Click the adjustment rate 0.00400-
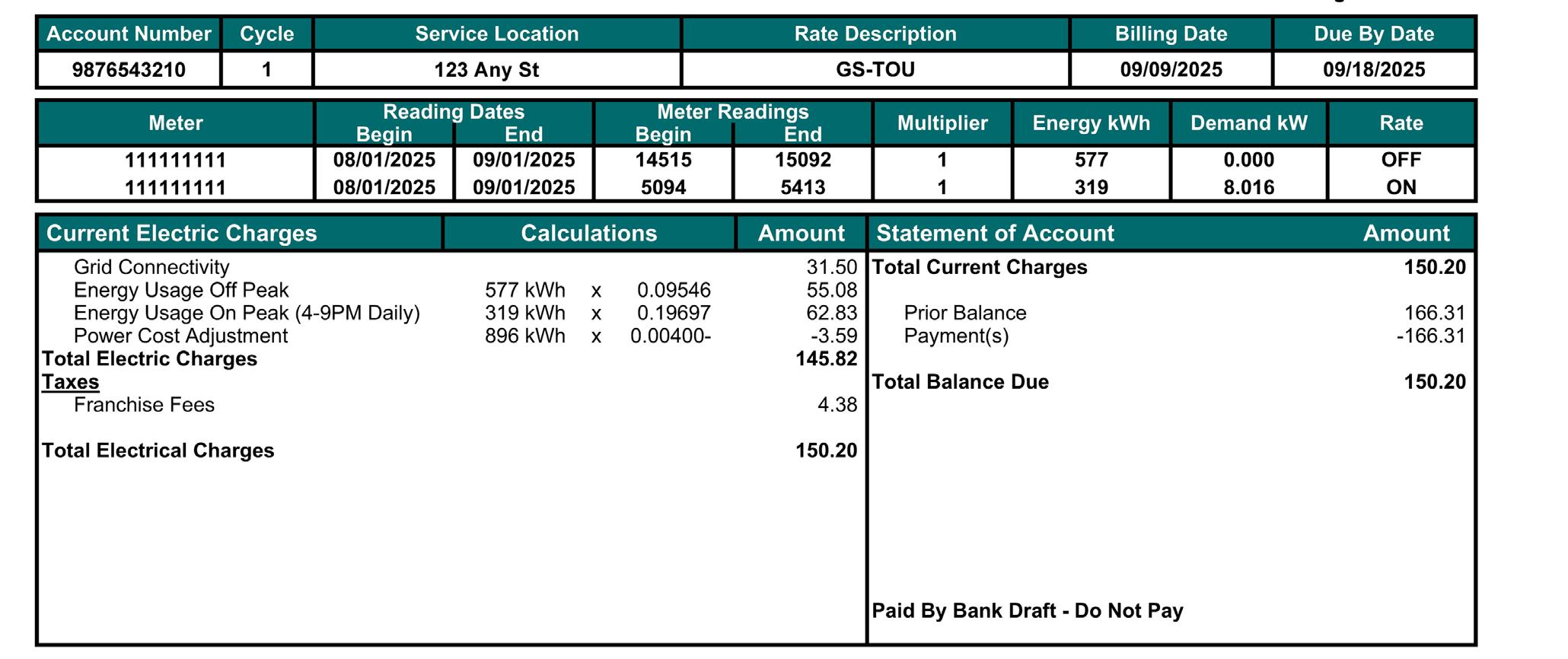 (671, 336)
